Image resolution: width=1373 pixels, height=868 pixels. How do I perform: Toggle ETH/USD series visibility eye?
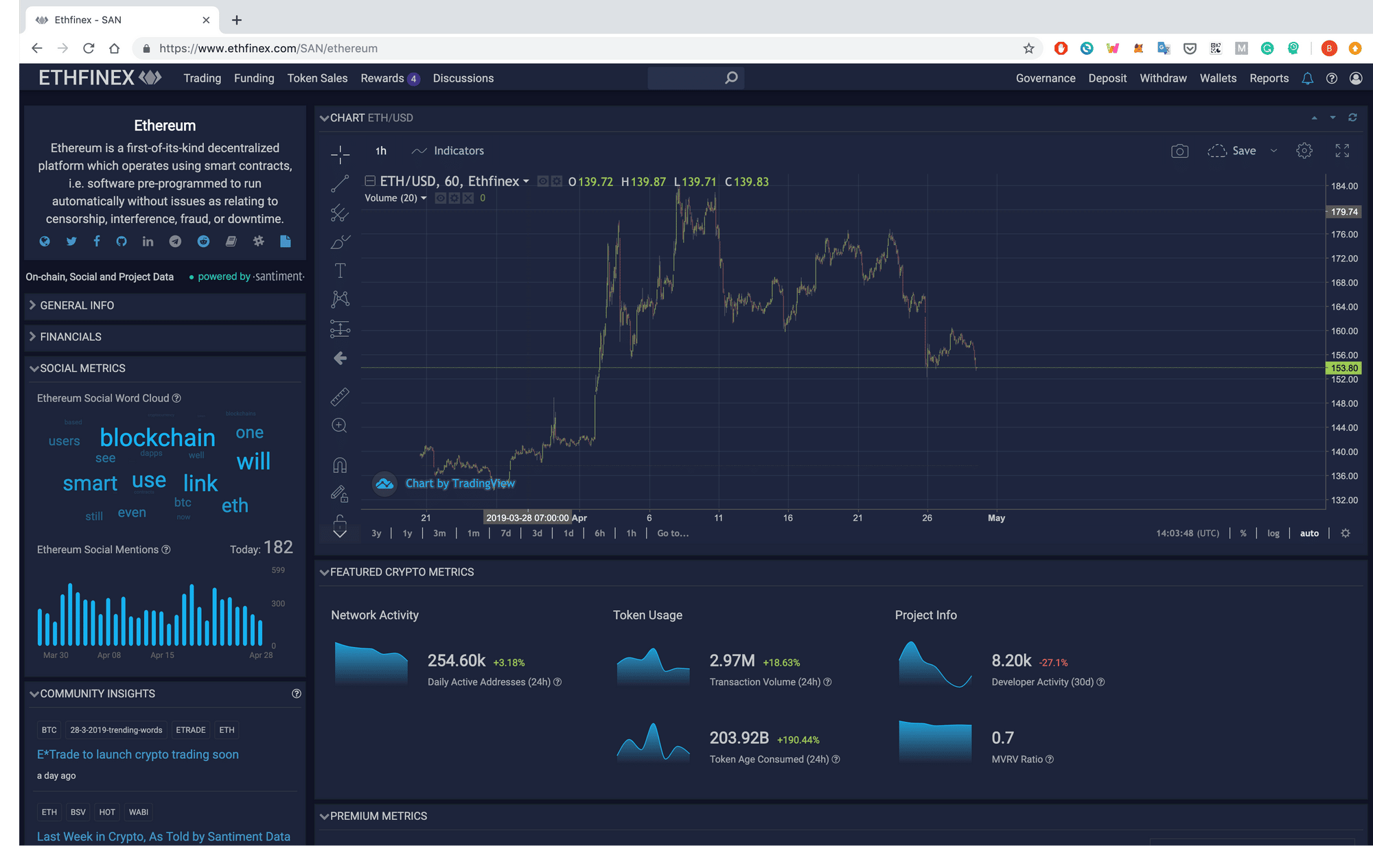(x=543, y=181)
